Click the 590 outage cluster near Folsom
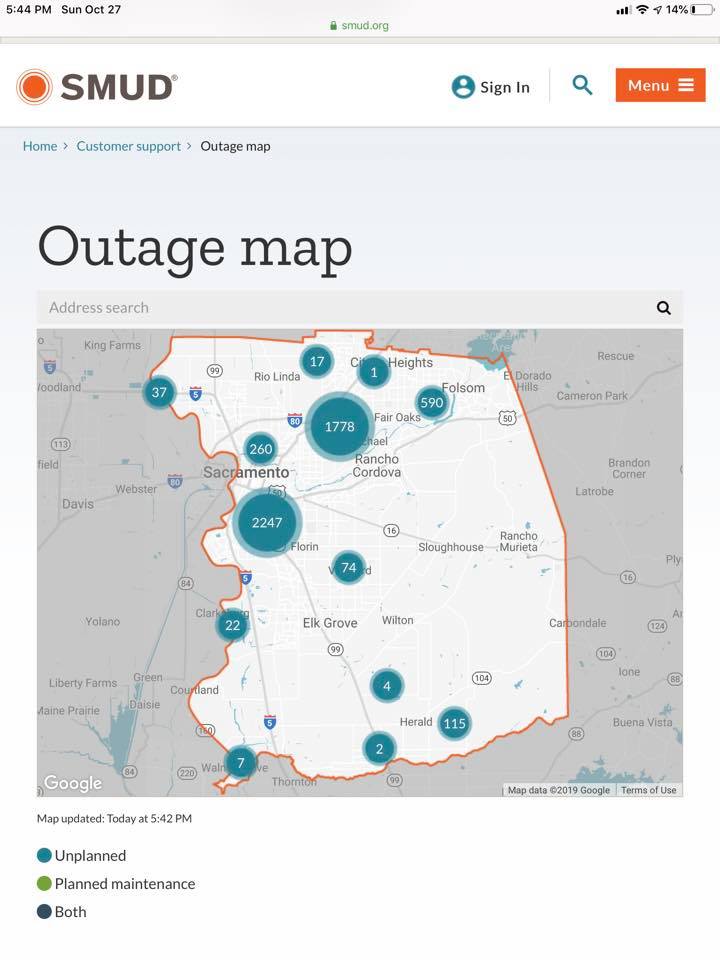720x960 pixels. [431, 403]
